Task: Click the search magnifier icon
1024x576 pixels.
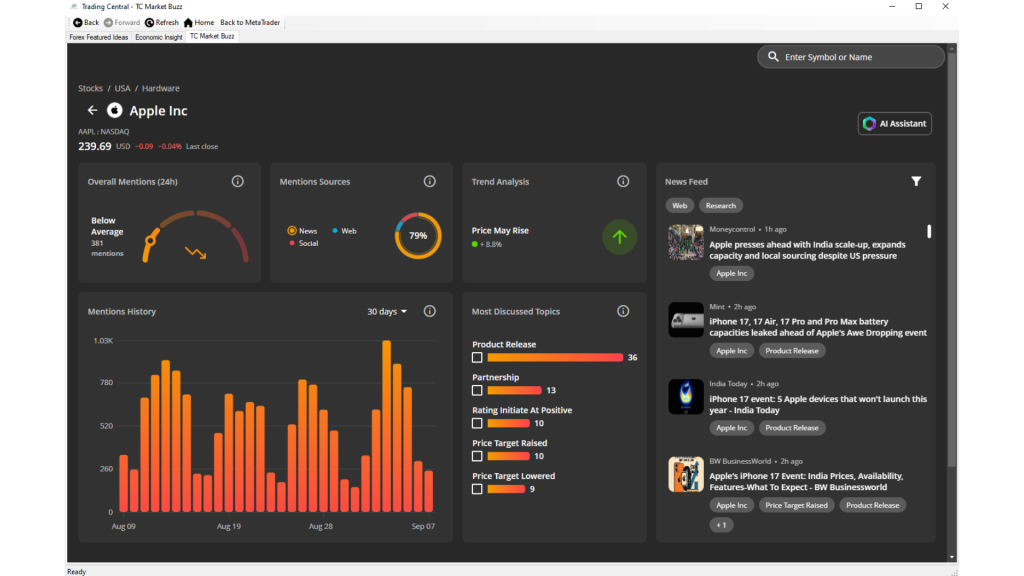Action: pyautogui.click(x=773, y=57)
